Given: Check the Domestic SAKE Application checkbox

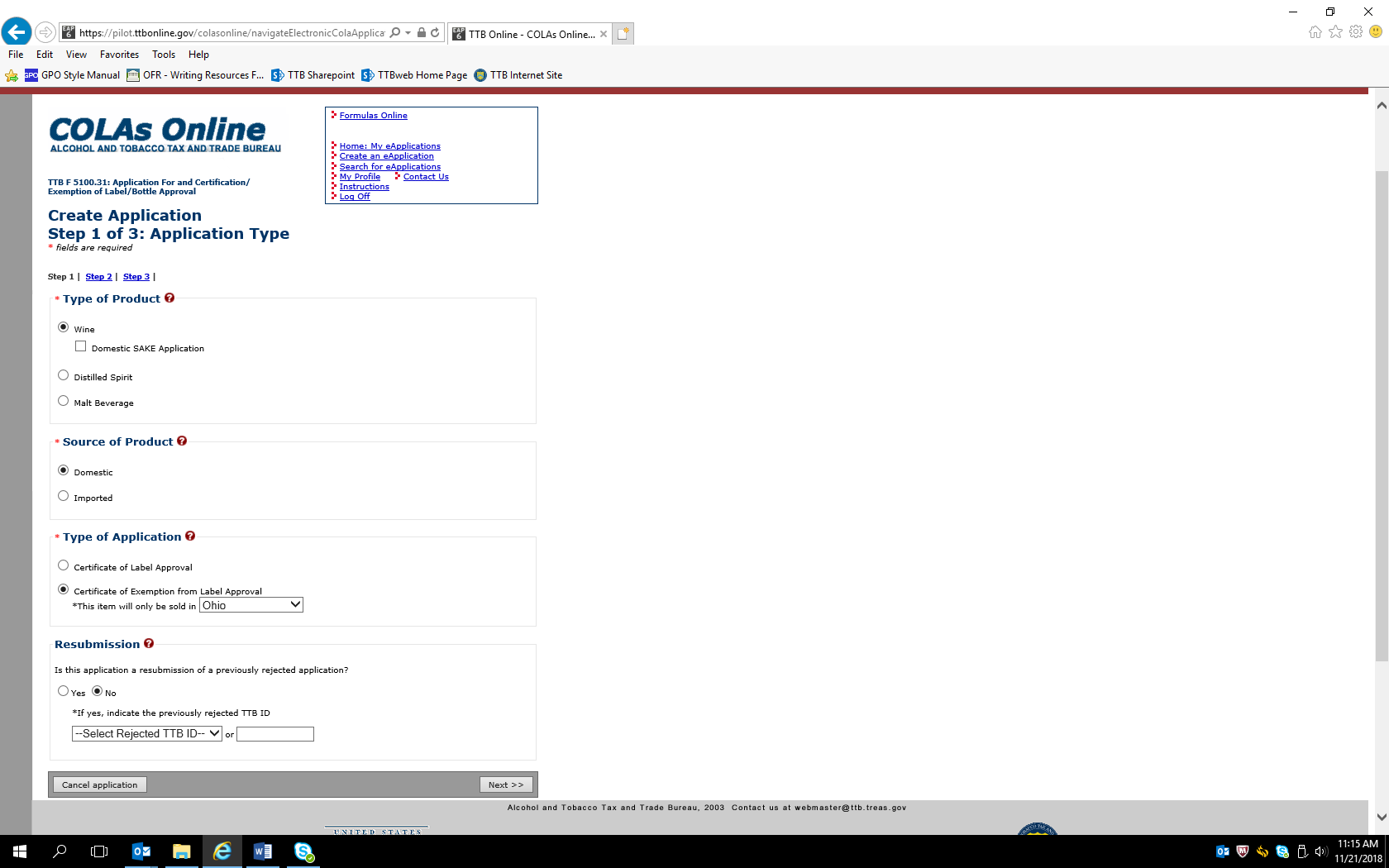Looking at the screenshot, I should 81,346.
